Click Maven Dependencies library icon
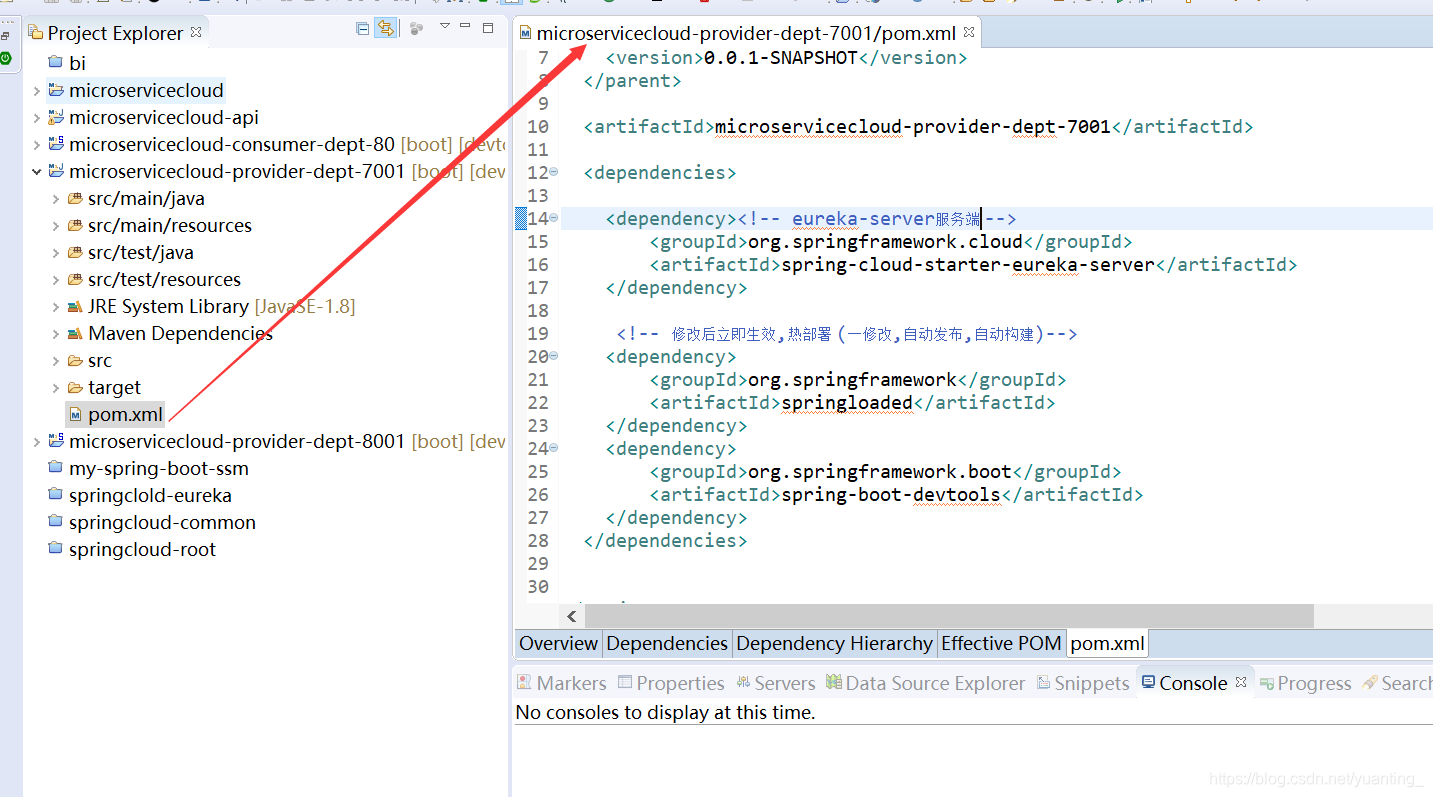Viewport: 1433px width, 797px height. (75, 334)
